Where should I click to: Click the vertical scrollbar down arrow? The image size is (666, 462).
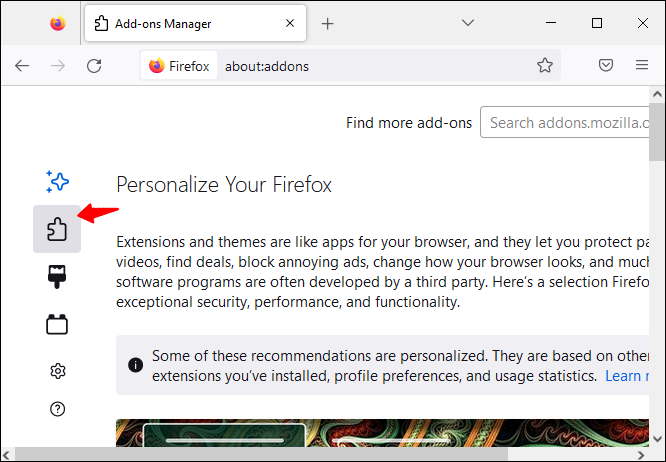(x=658, y=439)
